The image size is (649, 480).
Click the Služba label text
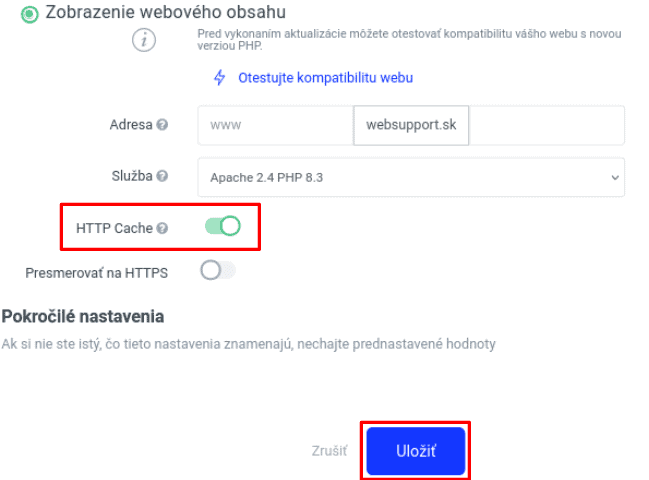coord(130,176)
